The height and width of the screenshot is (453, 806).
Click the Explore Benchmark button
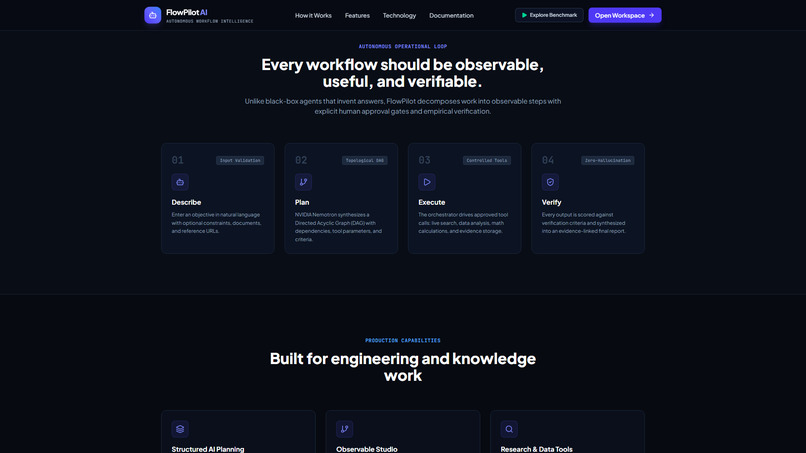tap(549, 15)
